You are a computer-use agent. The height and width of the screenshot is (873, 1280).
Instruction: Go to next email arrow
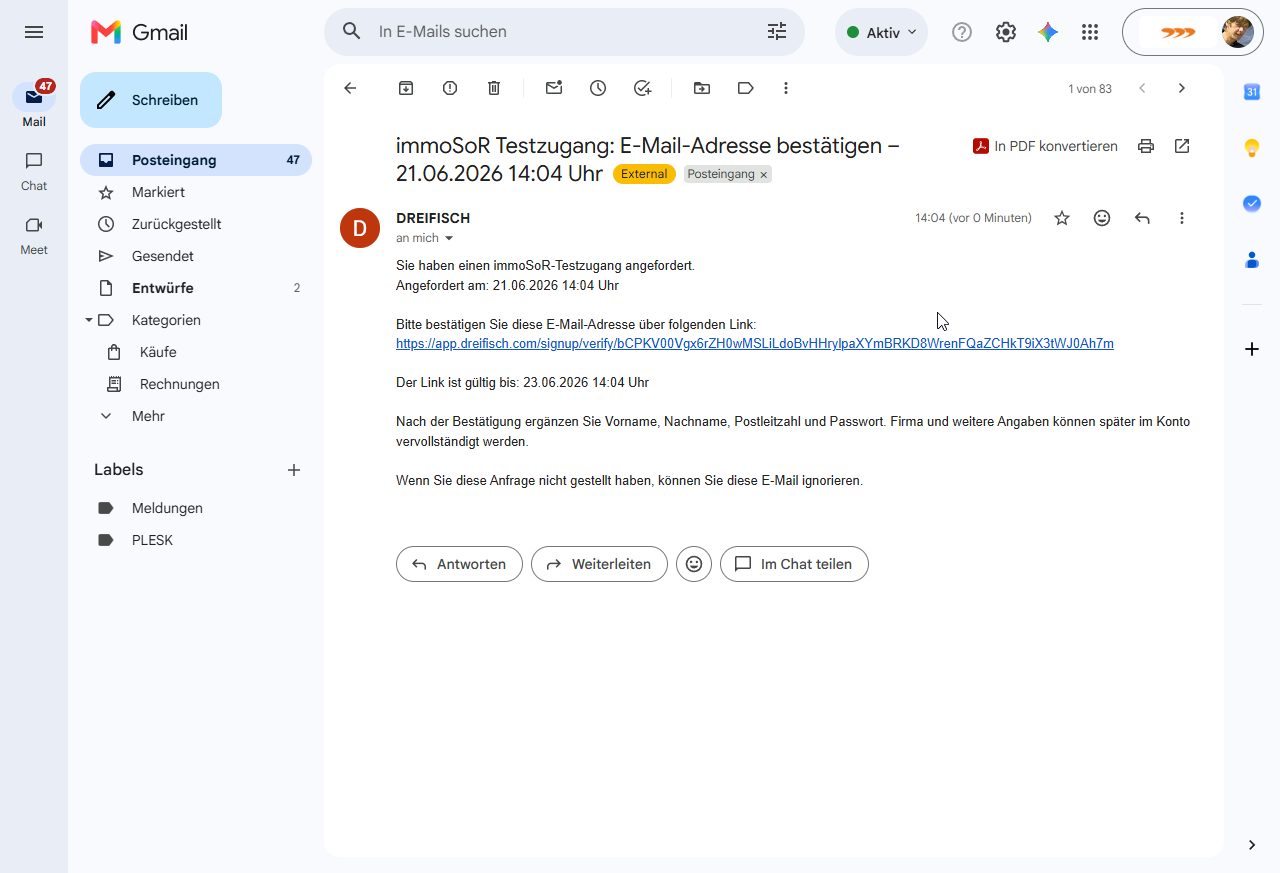click(x=1182, y=88)
